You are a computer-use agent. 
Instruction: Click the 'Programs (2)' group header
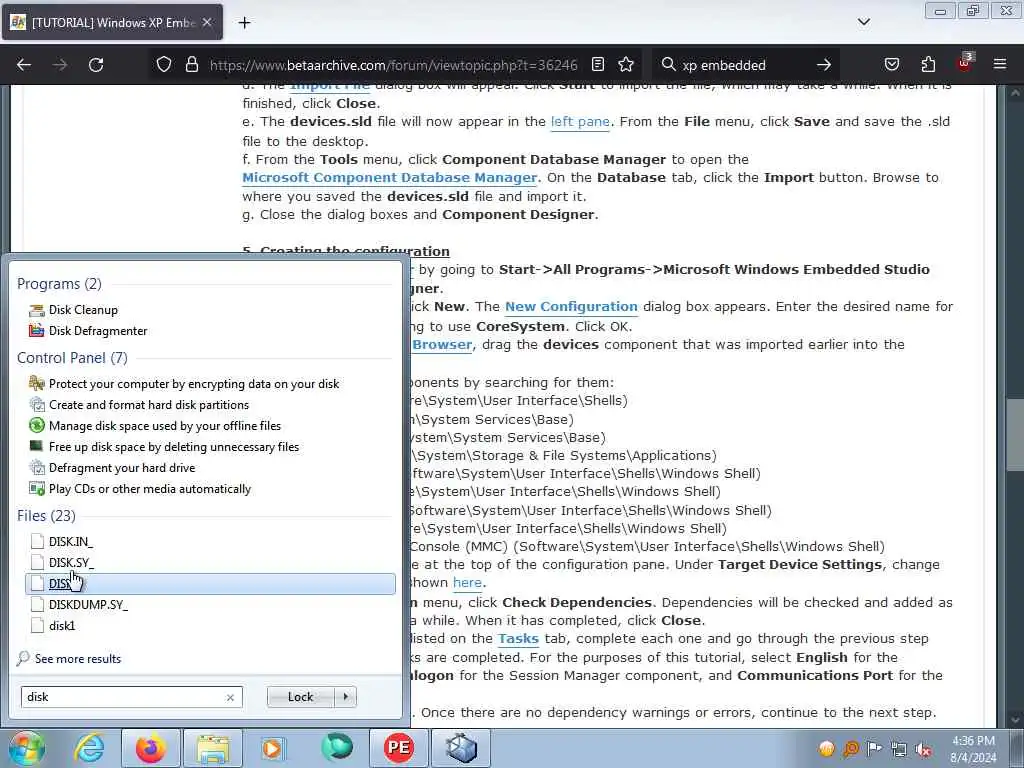[59, 284]
